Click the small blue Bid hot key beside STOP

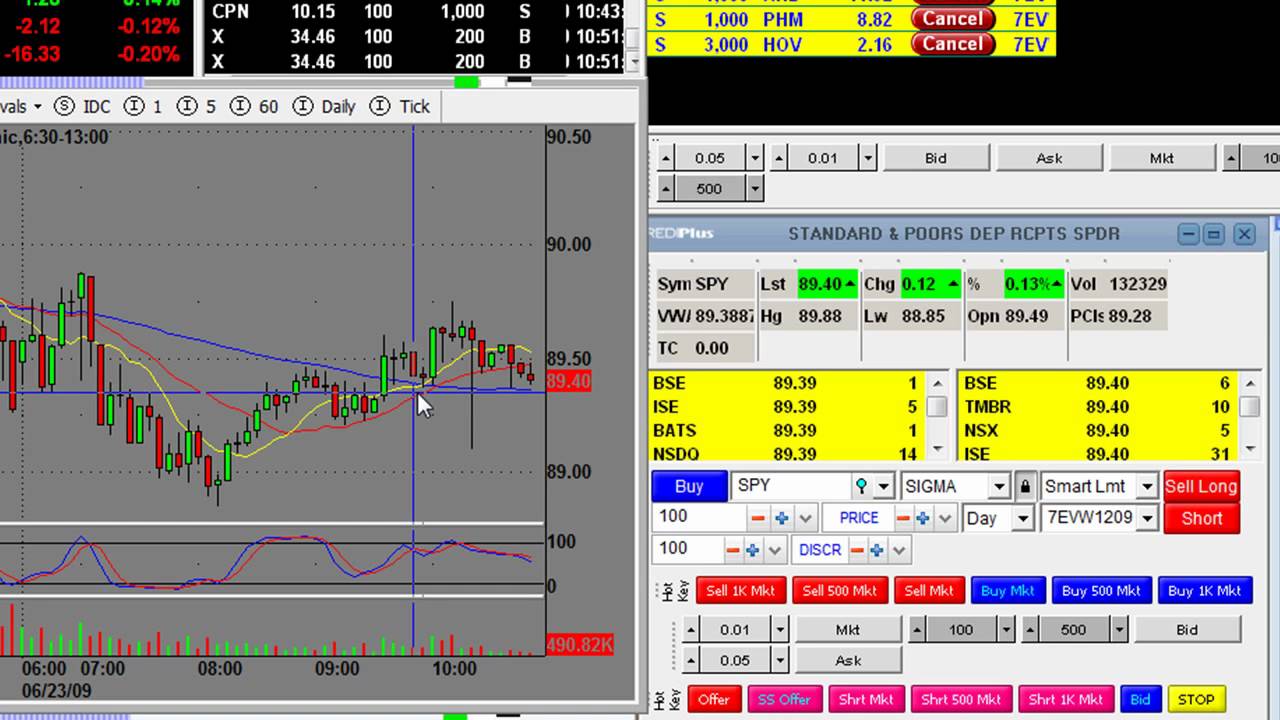pyautogui.click(x=1140, y=699)
